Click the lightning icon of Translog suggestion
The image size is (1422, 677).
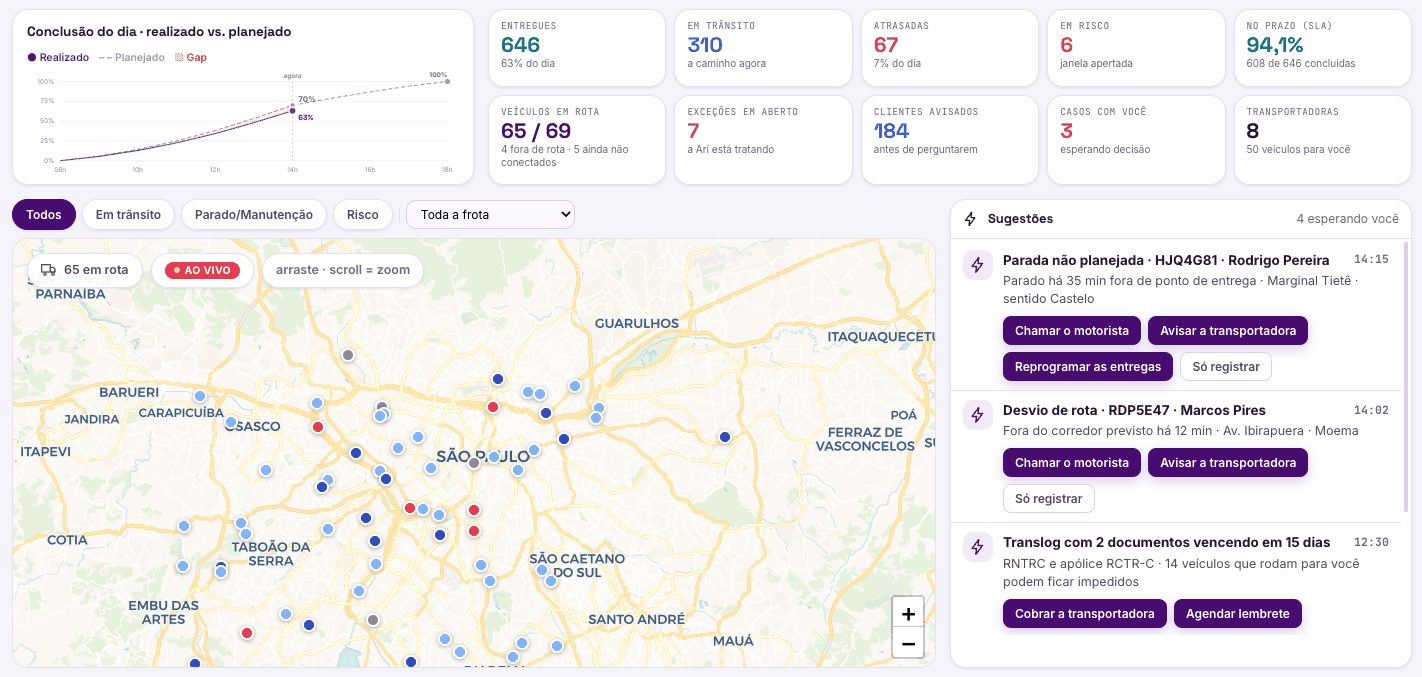(977, 546)
